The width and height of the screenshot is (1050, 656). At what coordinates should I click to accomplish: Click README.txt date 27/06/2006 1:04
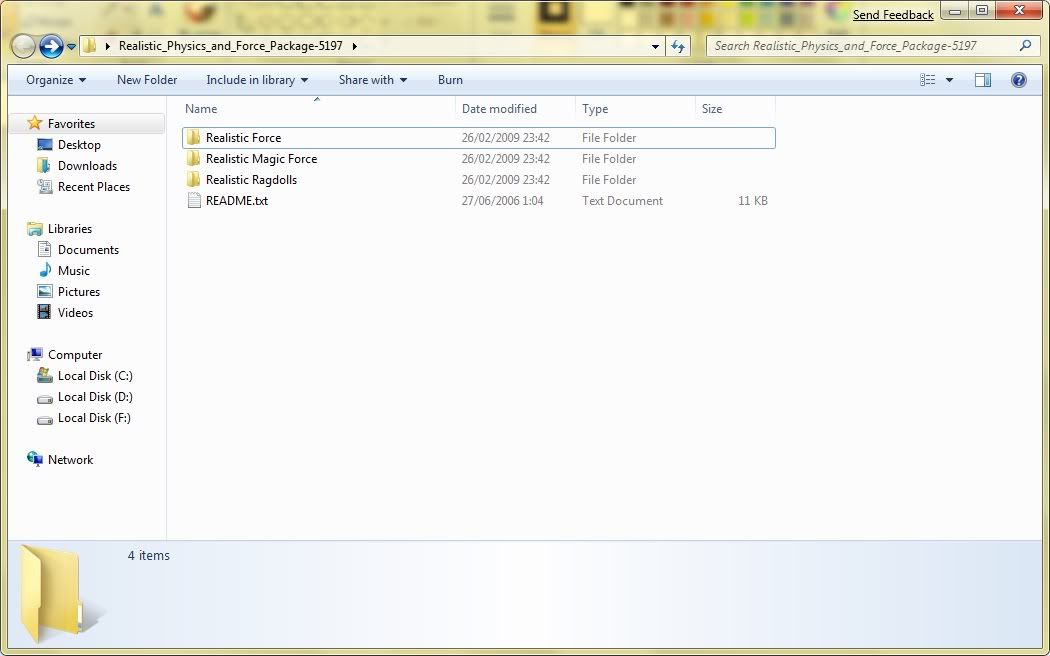tap(502, 201)
